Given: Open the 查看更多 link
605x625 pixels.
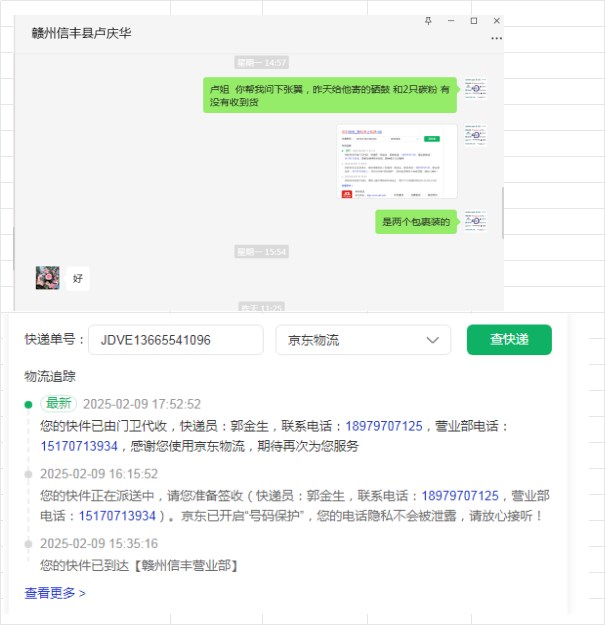Looking at the screenshot, I should pyautogui.click(x=55, y=593).
